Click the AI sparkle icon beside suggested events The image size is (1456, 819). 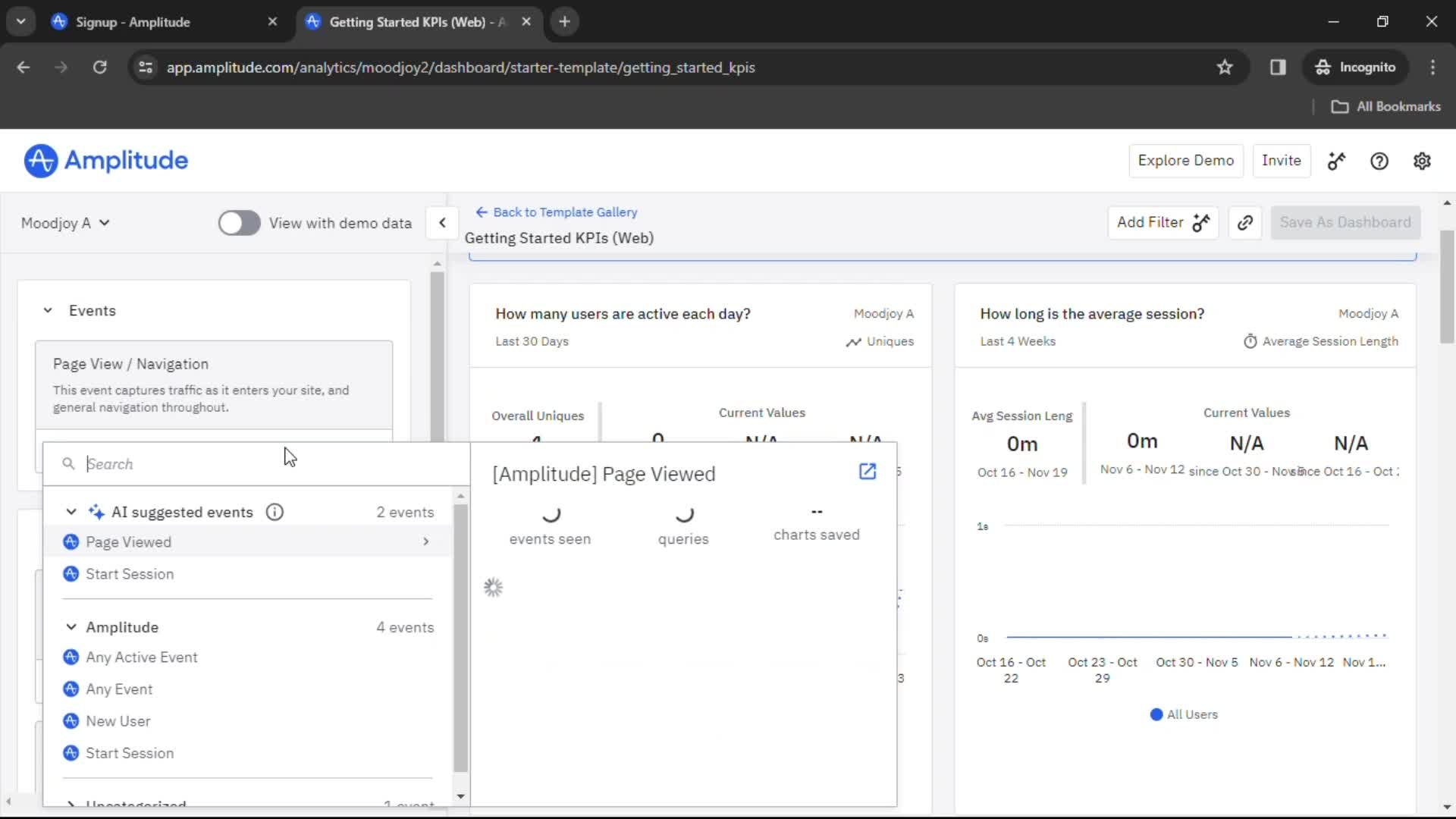96,512
